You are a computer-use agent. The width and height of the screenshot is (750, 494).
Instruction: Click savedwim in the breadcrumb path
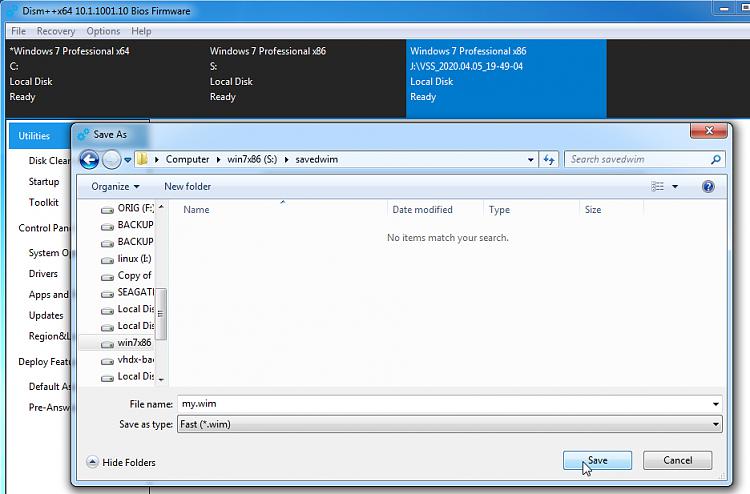tap(317, 159)
